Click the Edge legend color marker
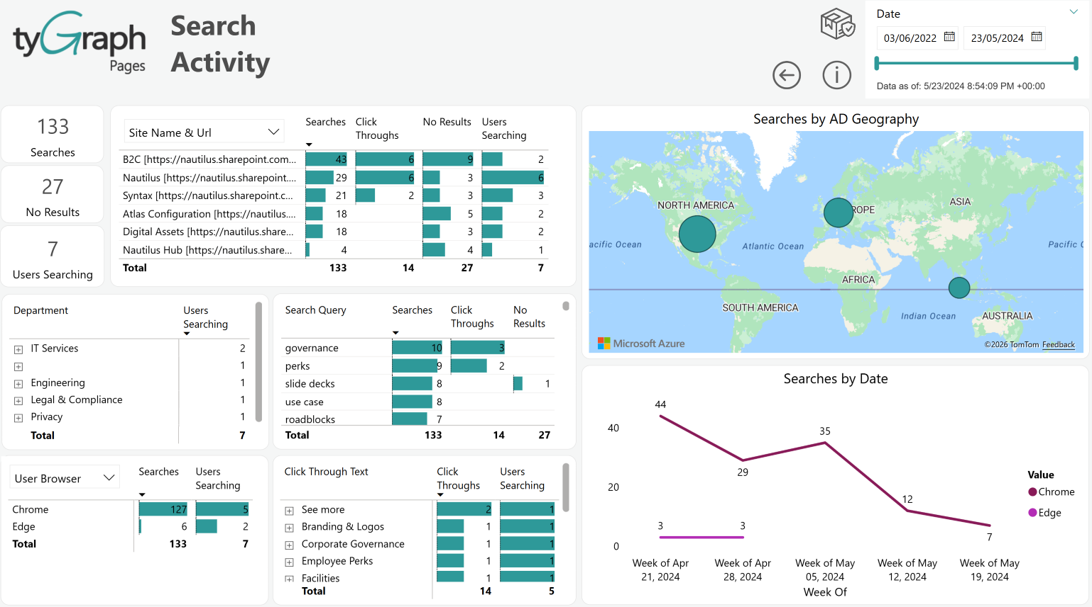1092x607 pixels. (x=1032, y=512)
